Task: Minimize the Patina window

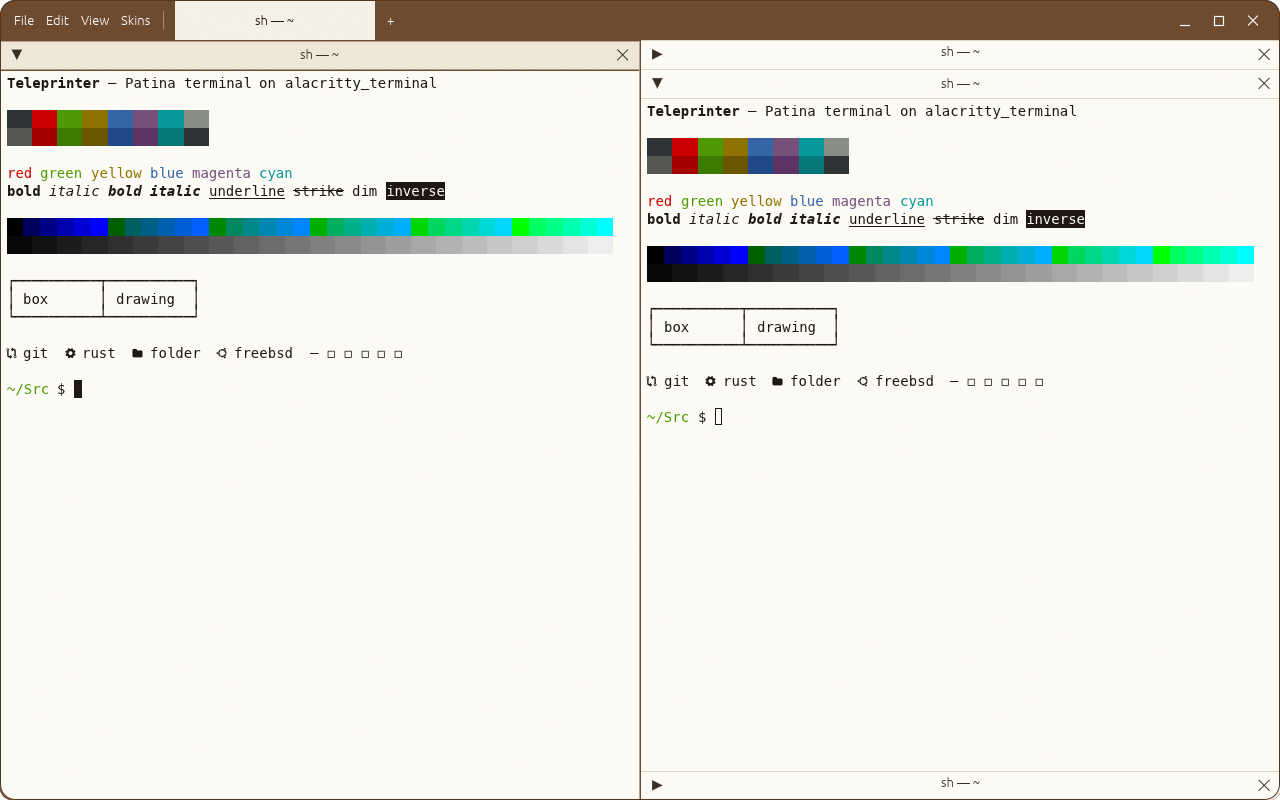Action: [x=1185, y=20]
